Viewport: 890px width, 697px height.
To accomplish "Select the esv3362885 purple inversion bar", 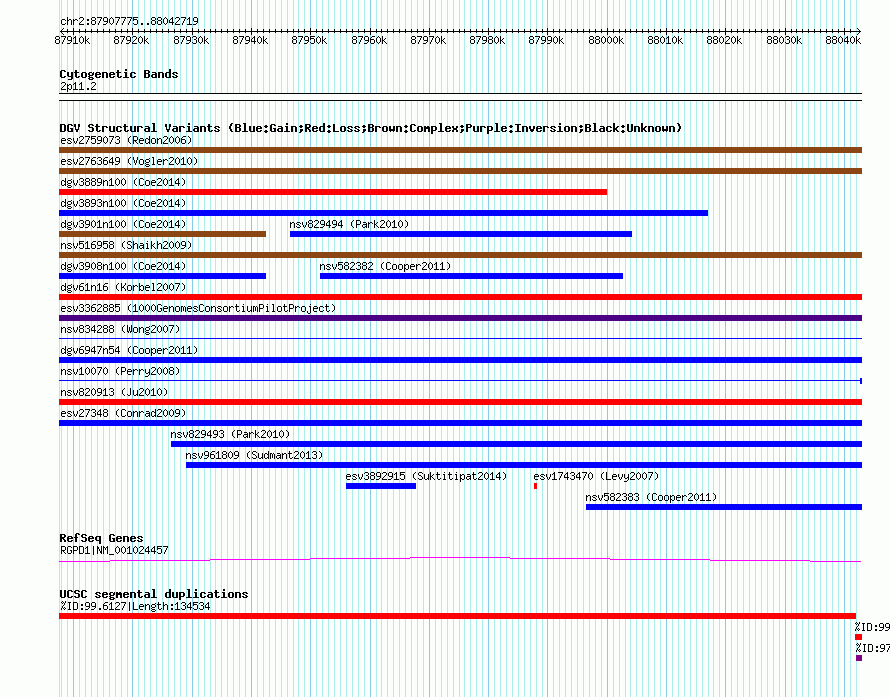I will coord(460,318).
